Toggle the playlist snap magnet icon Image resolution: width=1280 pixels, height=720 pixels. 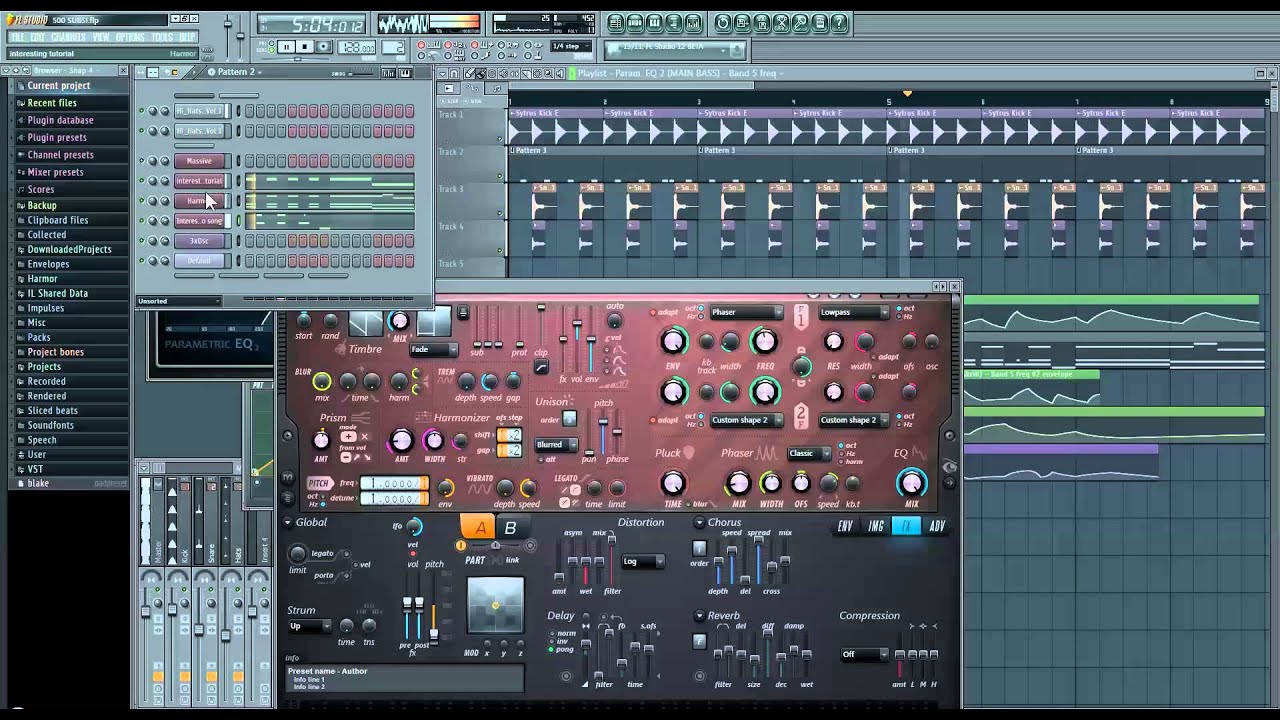454,73
